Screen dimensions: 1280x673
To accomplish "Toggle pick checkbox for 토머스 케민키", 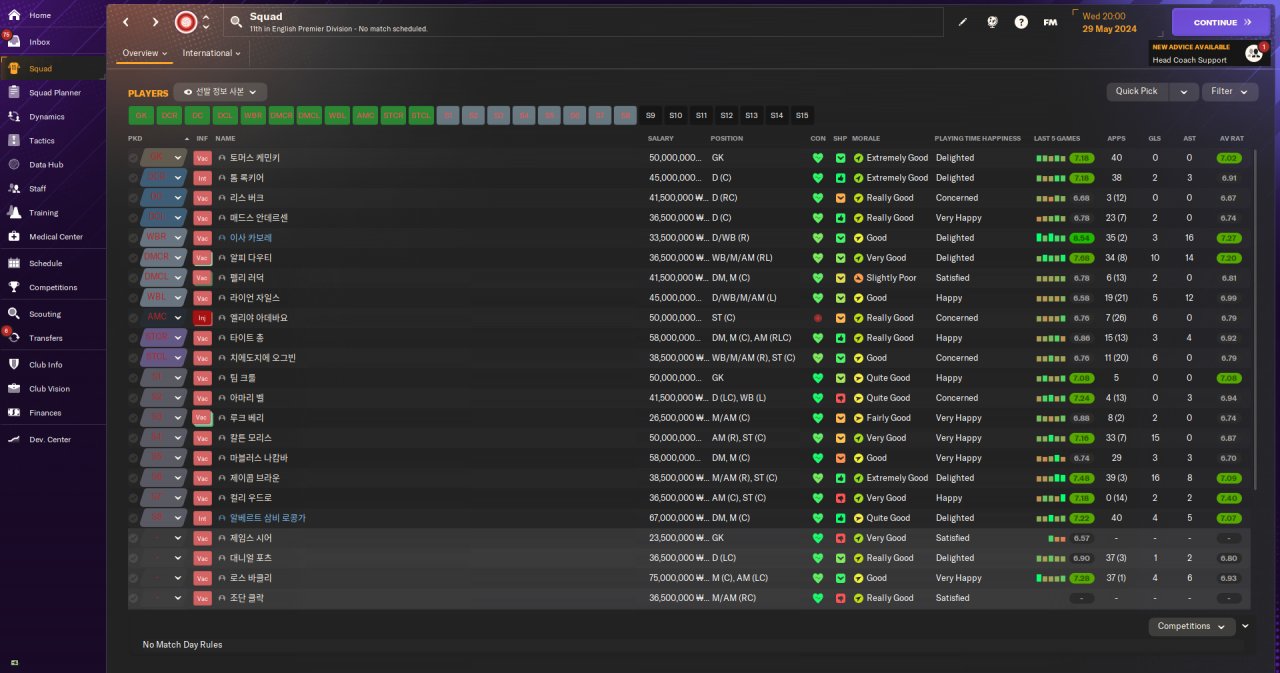I will 134,158.
